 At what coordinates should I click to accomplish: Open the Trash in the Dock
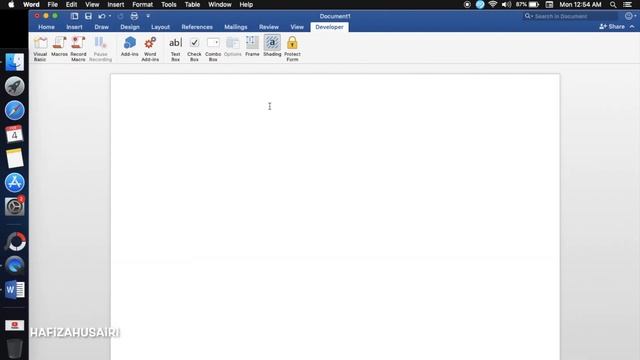click(14, 349)
